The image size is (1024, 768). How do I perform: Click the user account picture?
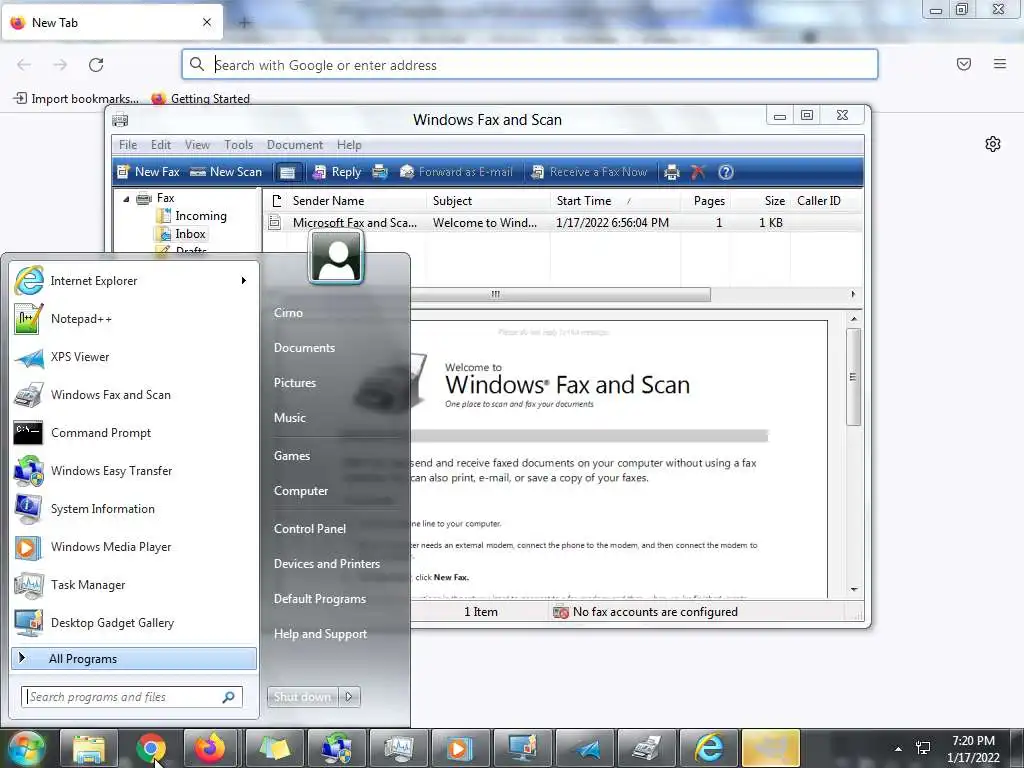(x=336, y=257)
